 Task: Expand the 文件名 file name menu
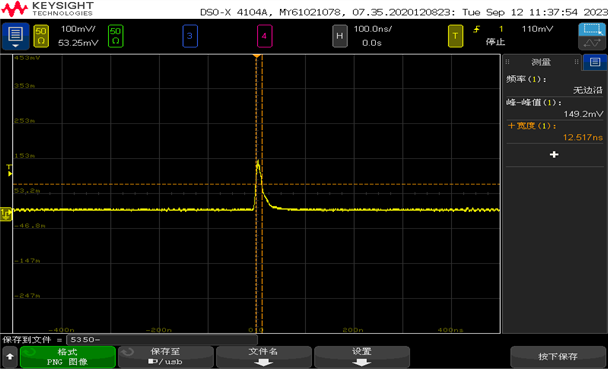coord(264,357)
